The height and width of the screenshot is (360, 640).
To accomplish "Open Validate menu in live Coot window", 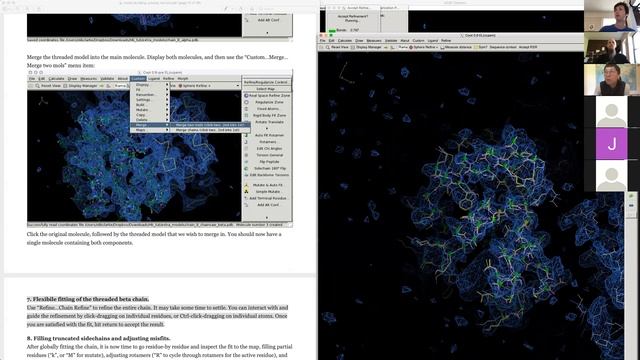I will point(391,40).
